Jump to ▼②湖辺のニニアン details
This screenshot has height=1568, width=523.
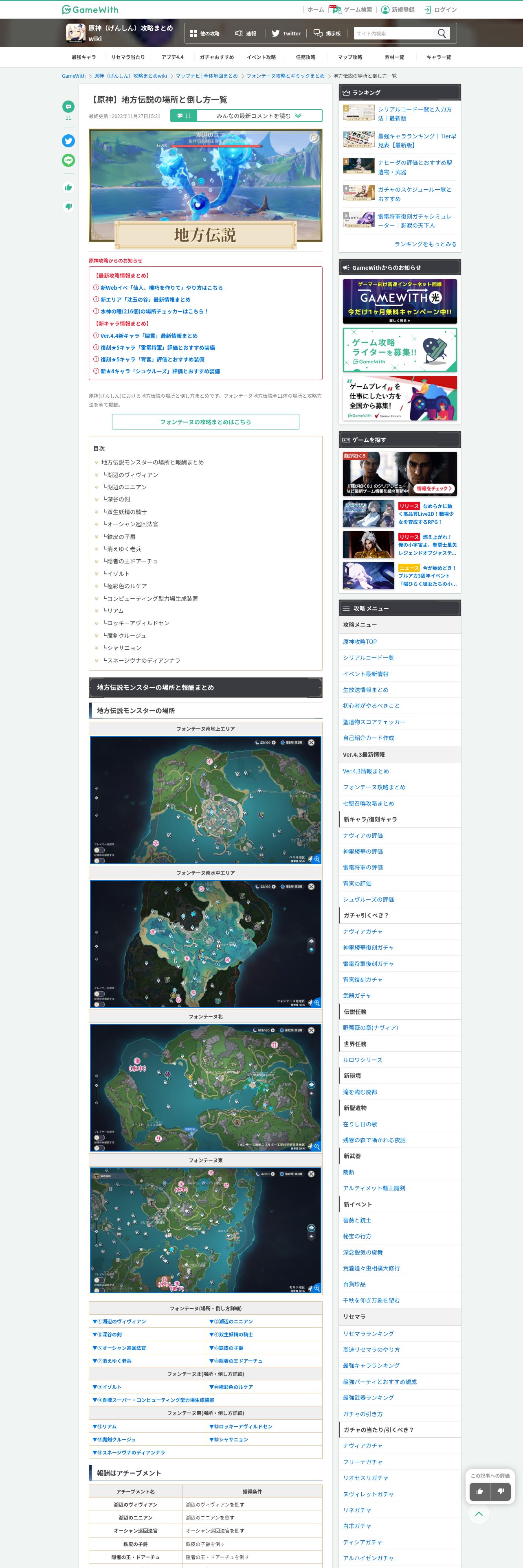click(231, 1321)
